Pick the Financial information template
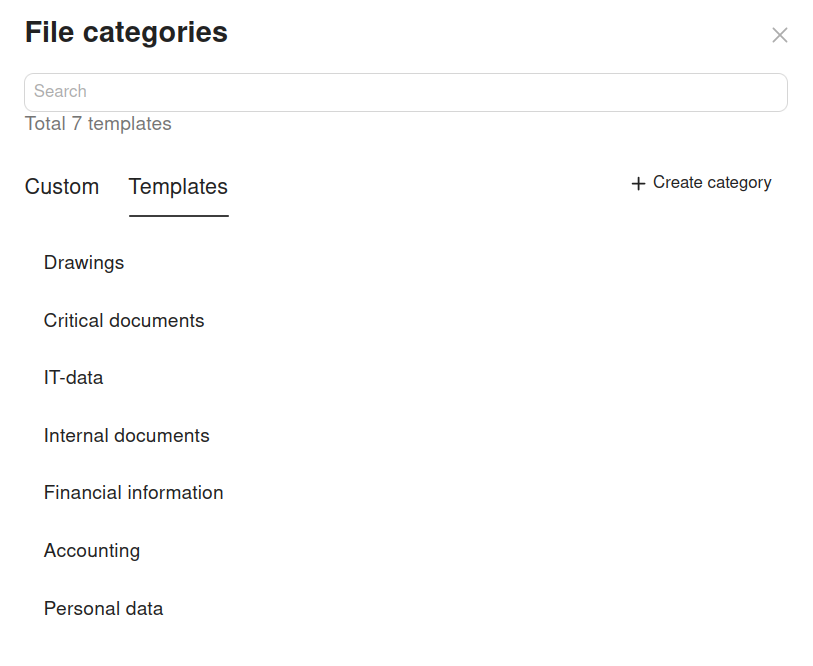This screenshot has width=813, height=666. [x=134, y=493]
